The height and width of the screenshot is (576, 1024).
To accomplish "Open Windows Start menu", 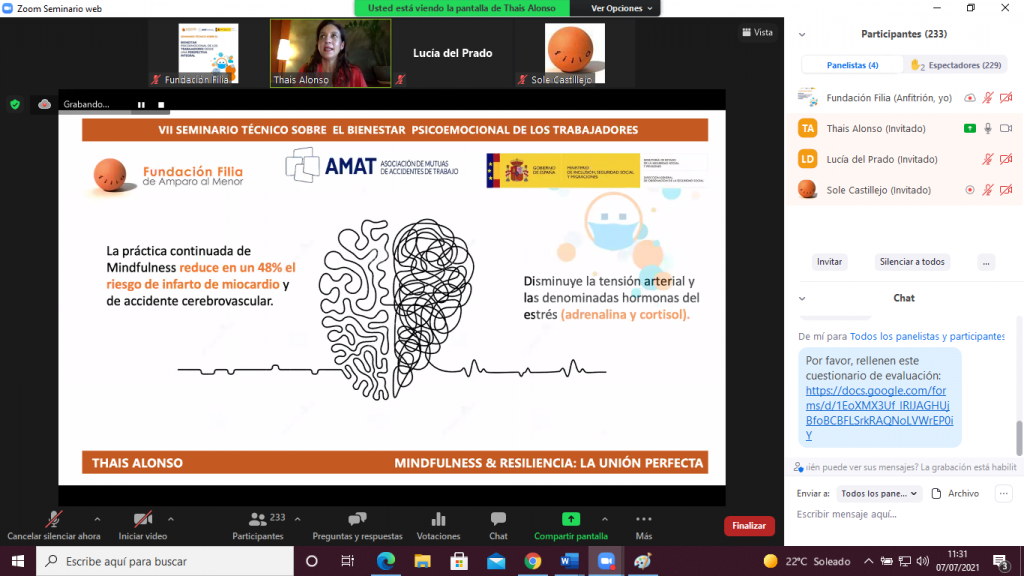I will coord(18,561).
